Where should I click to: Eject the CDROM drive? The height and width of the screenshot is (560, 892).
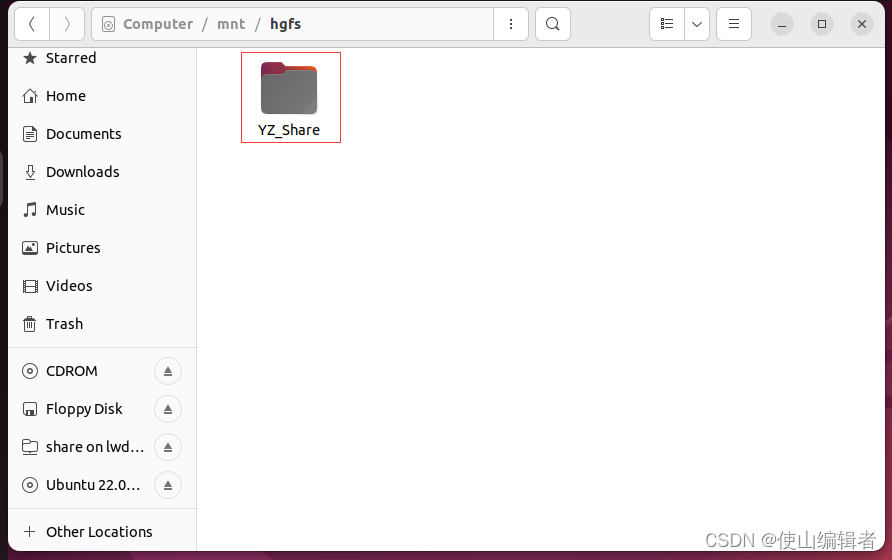pyautogui.click(x=168, y=371)
